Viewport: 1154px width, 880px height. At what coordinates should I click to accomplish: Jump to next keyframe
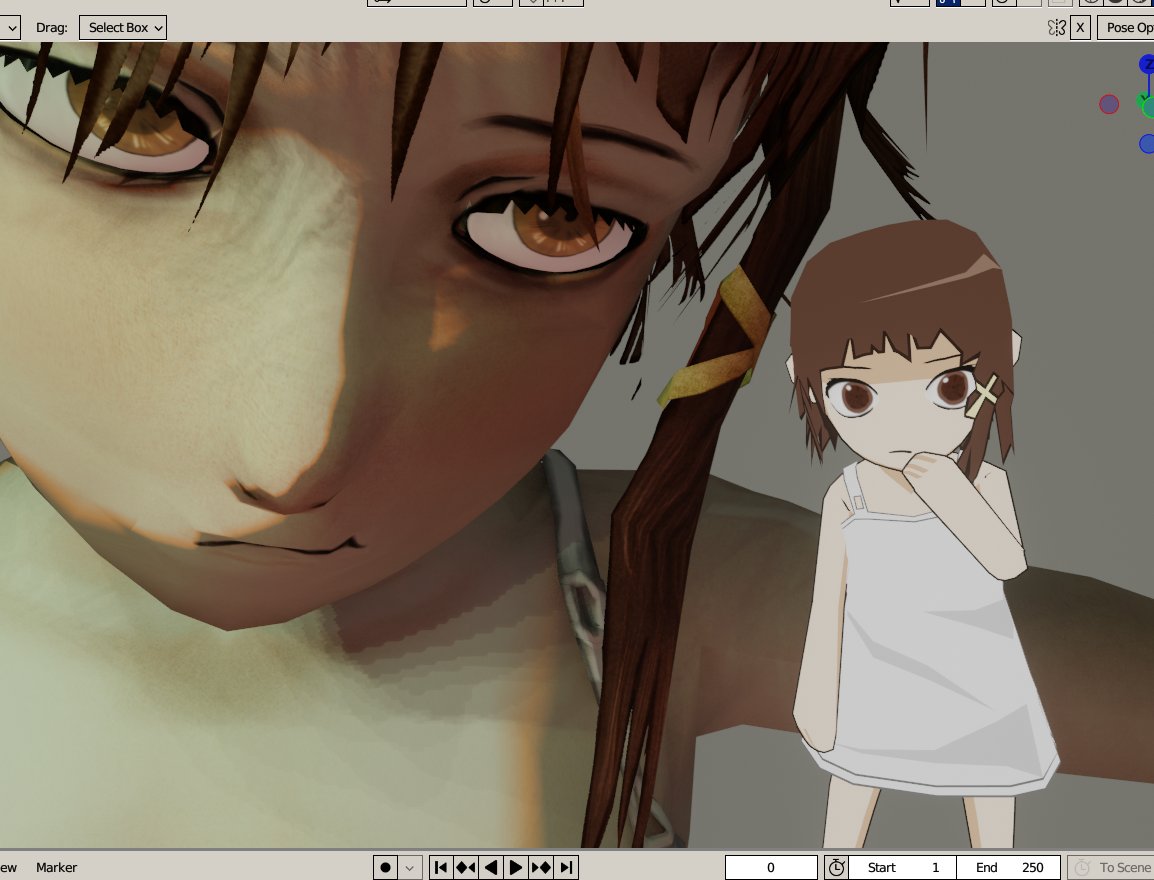[x=541, y=867]
